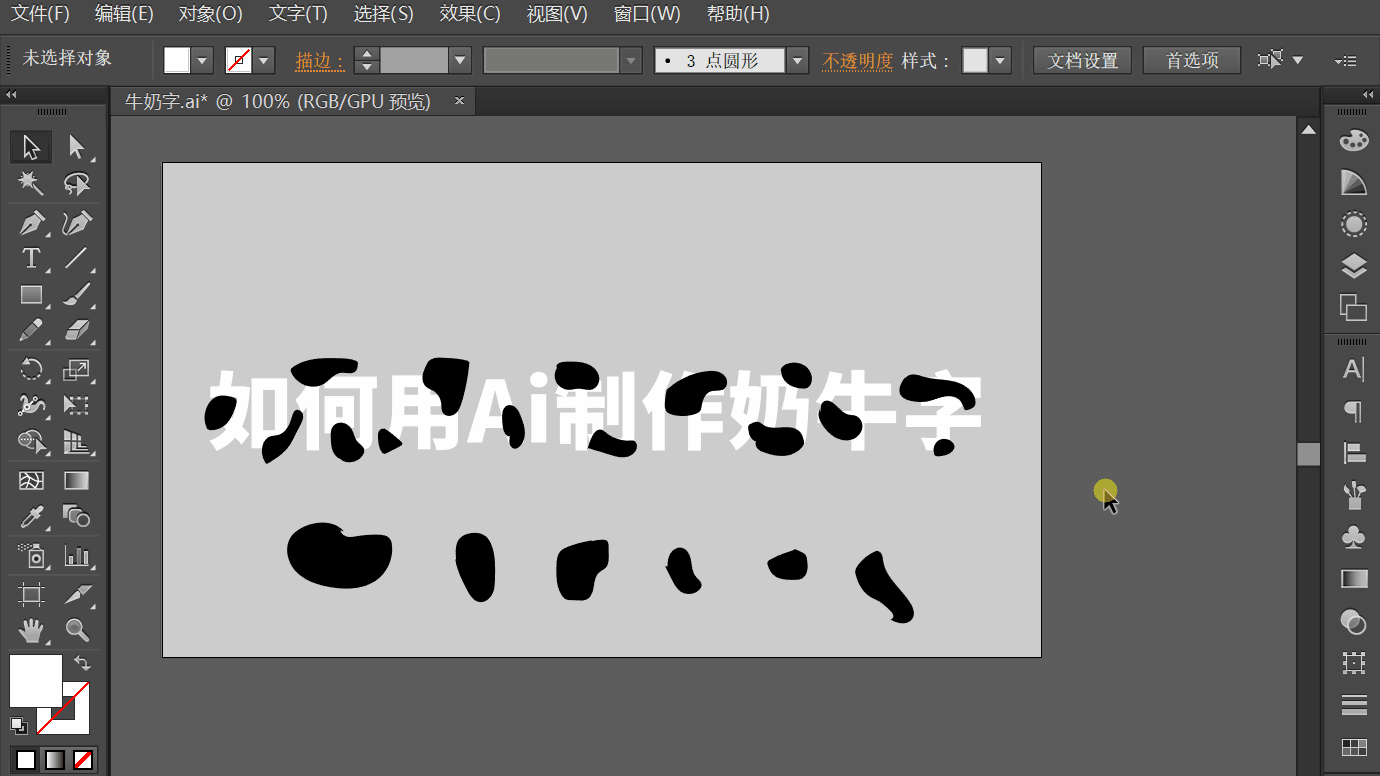Open variable width profile dropdown
This screenshot has width=1380, height=776.
tap(630, 61)
